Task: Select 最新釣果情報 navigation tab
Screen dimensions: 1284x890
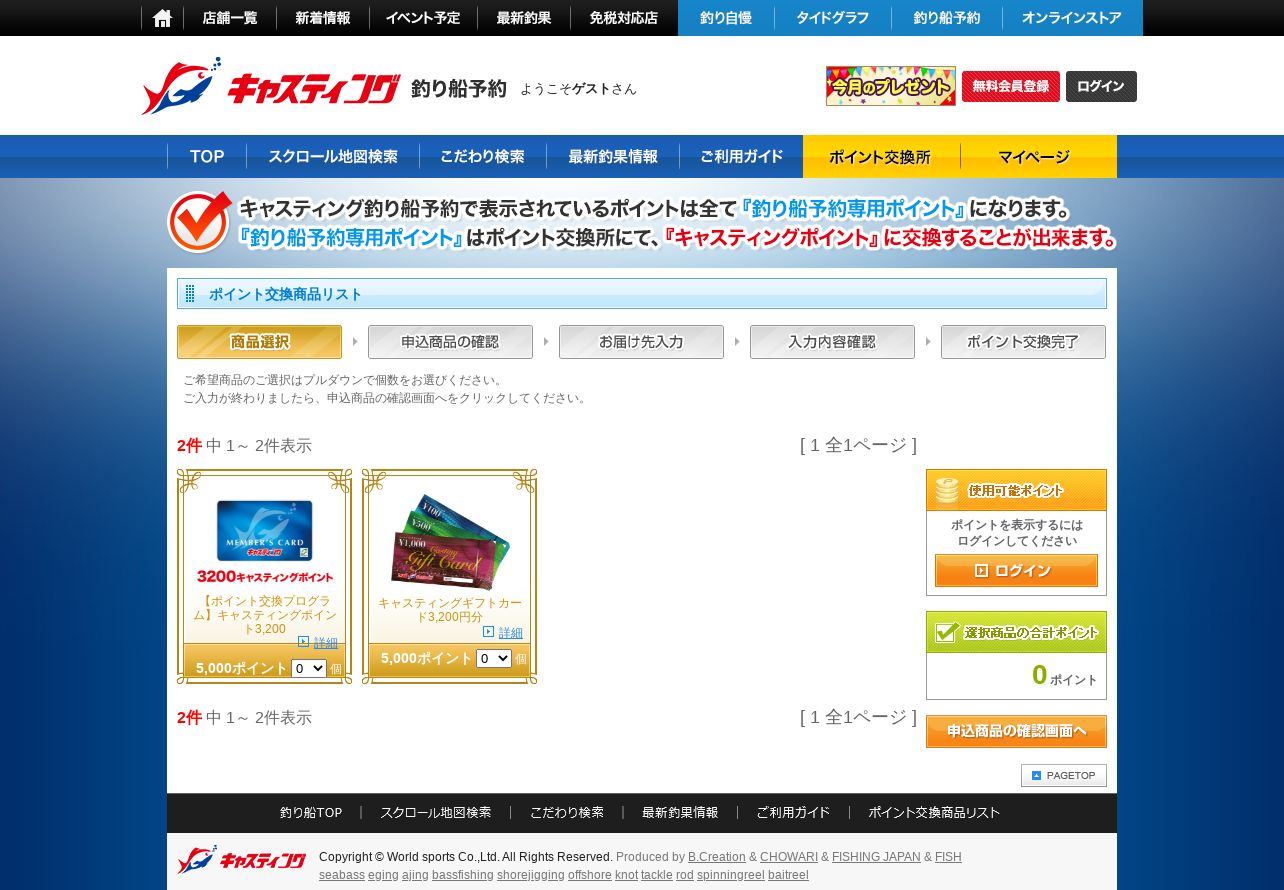Action: (613, 157)
